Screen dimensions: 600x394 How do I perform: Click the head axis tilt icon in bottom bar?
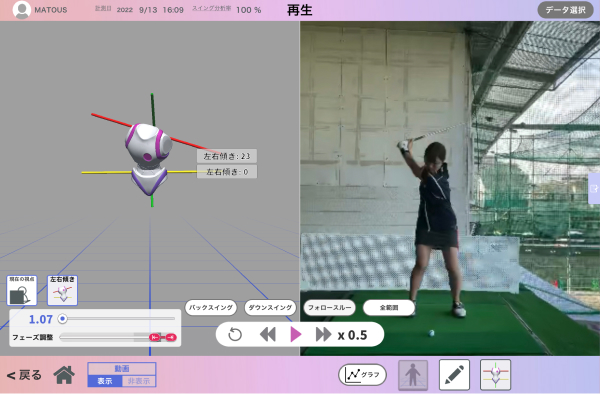point(495,375)
